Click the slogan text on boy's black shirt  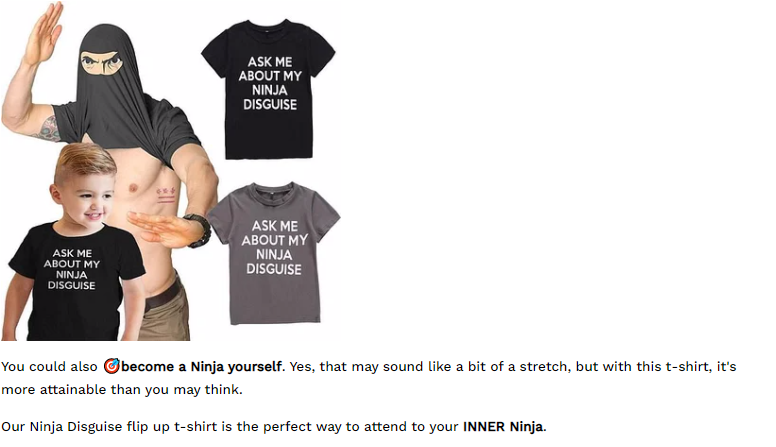point(72,269)
